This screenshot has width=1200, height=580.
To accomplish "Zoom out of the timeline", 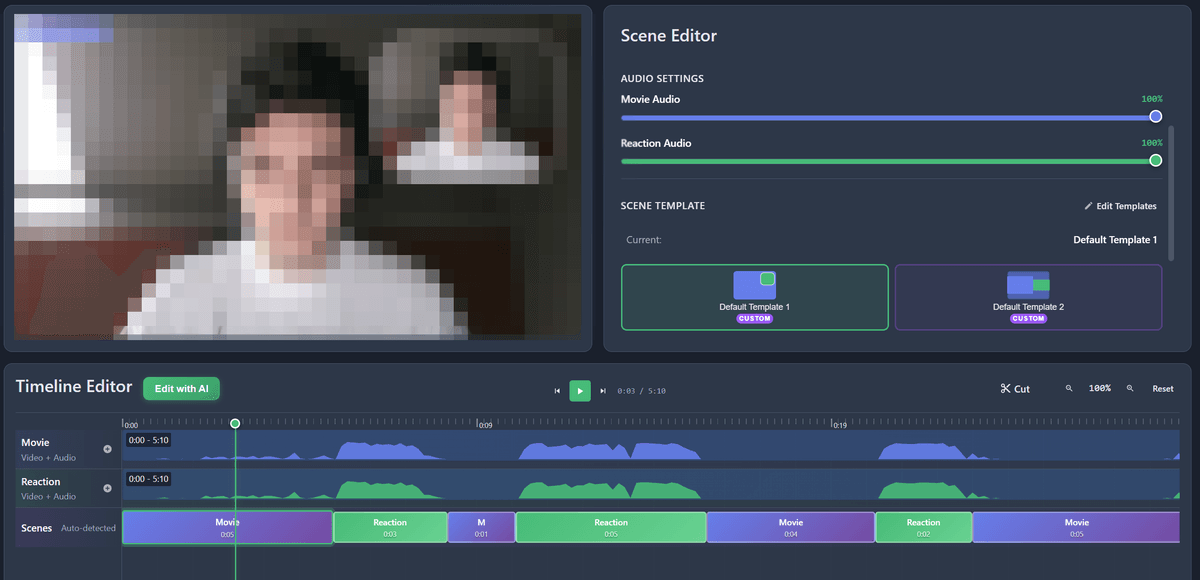I will (1068, 388).
